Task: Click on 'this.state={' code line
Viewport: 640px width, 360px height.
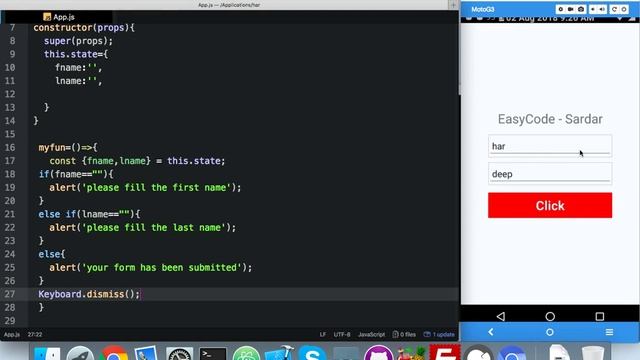Action: 76,54
